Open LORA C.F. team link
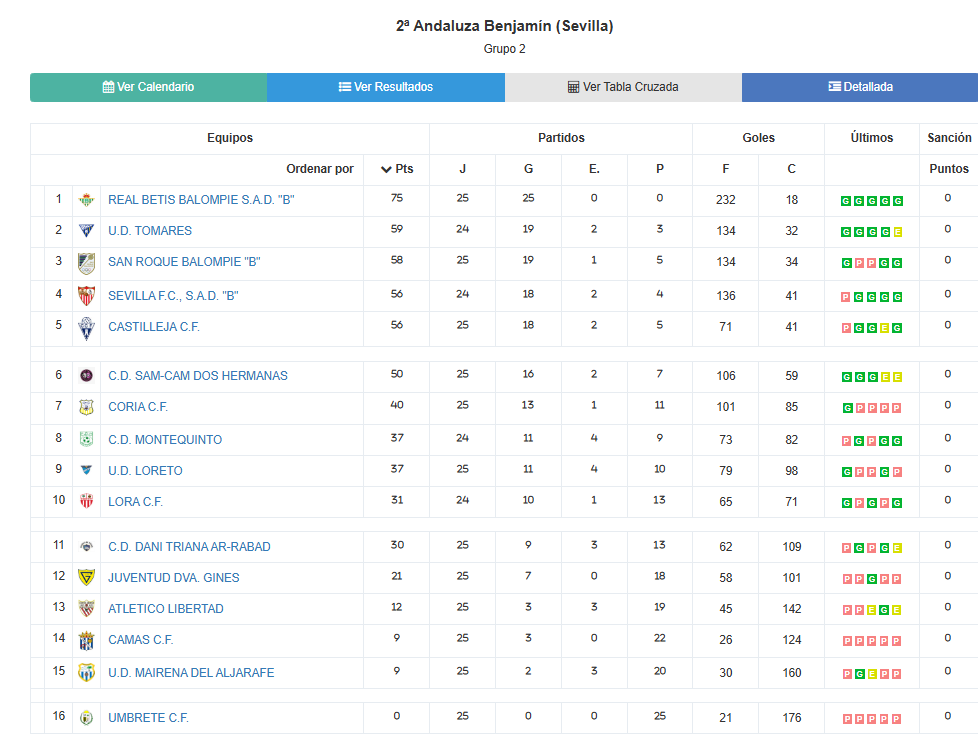The image size is (978, 746). 135,502
